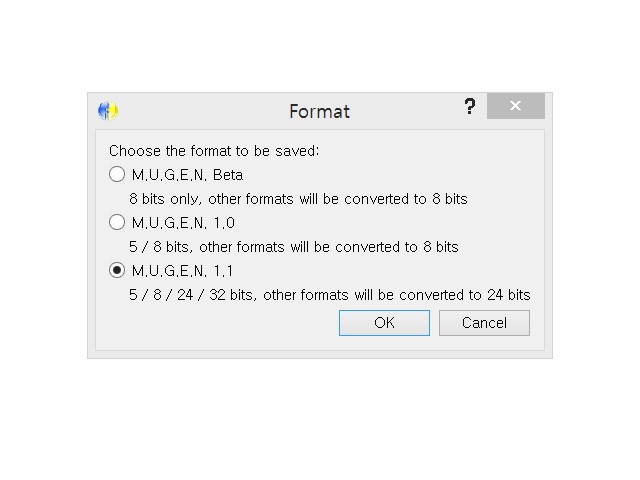The image size is (640, 480).
Task: Select the M.U.G.E.N. Beta radio button
Action: tap(117, 174)
